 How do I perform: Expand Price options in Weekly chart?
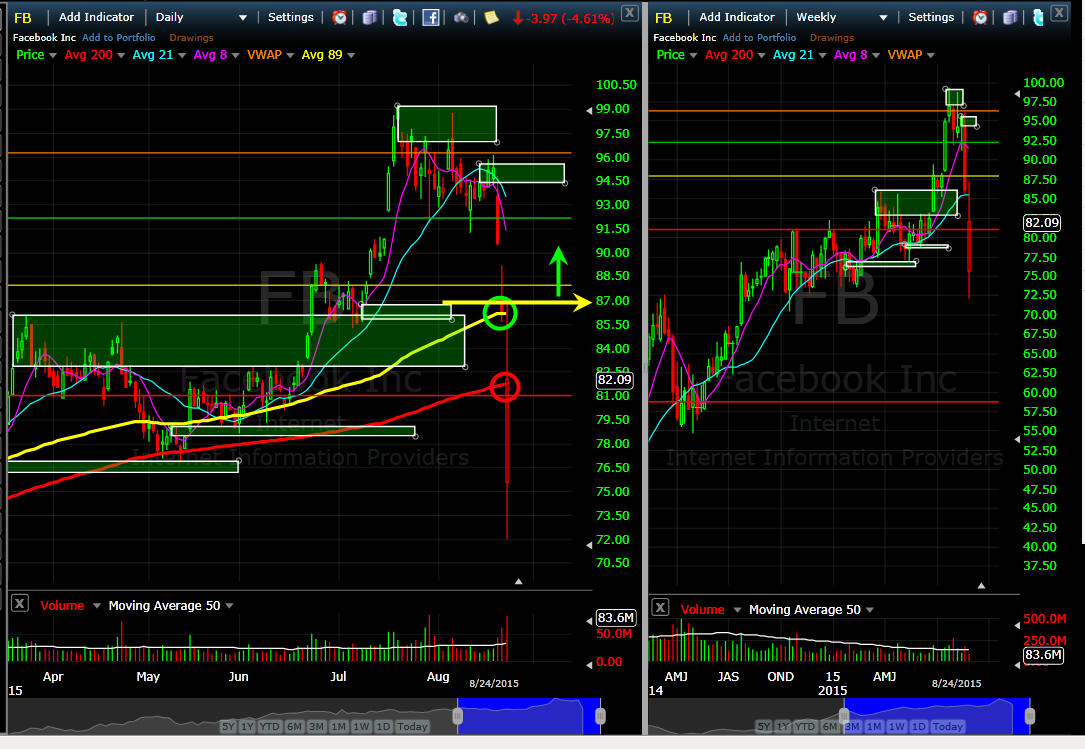pyautogui.click(x=693, y=55)
